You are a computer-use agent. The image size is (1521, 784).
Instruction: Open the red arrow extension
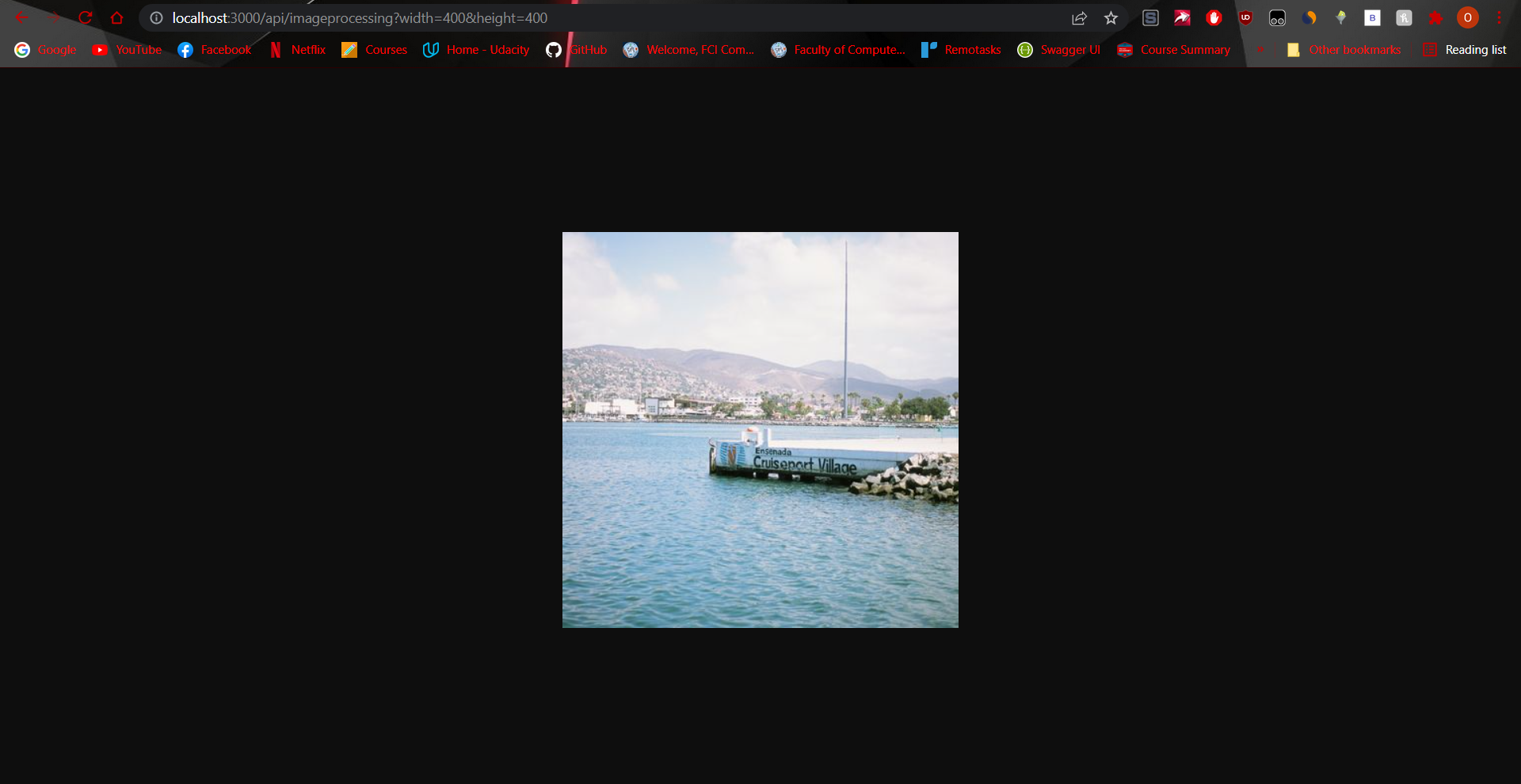click(x=1182, y=17)
